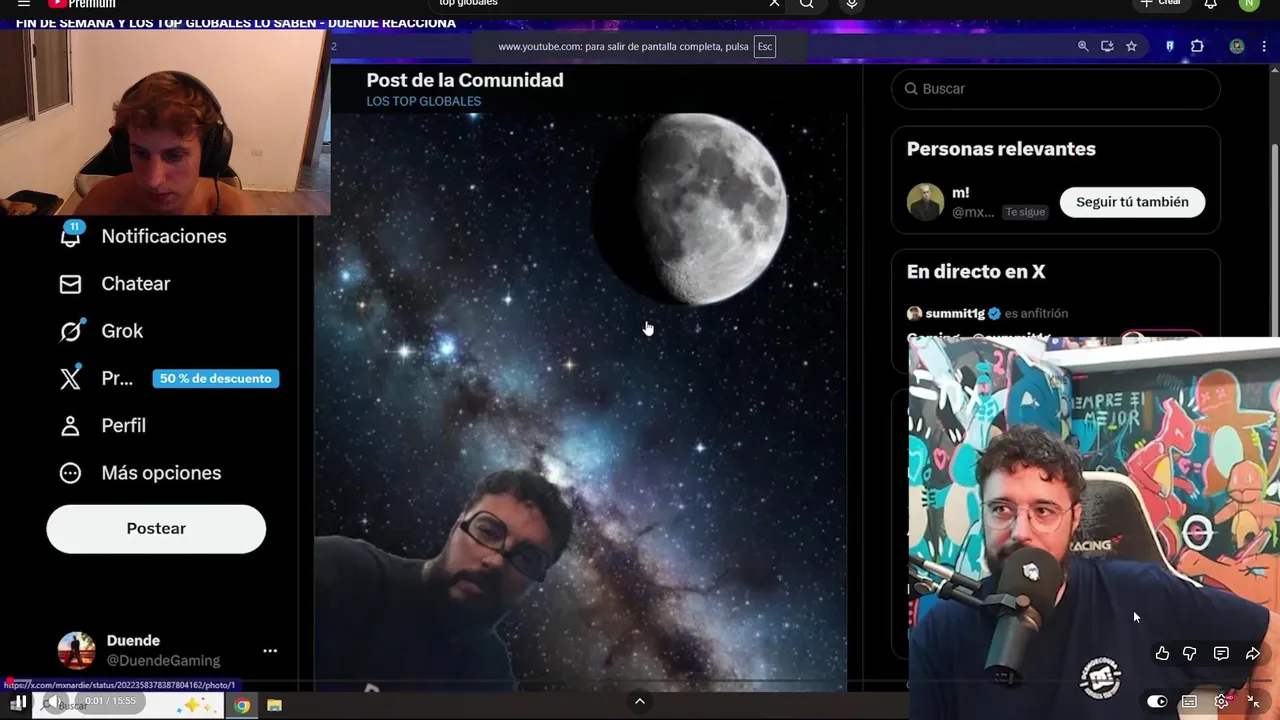The image size is (1280, 720).
Task: Click the channel watermark logo
Action: pos(1101,676)
